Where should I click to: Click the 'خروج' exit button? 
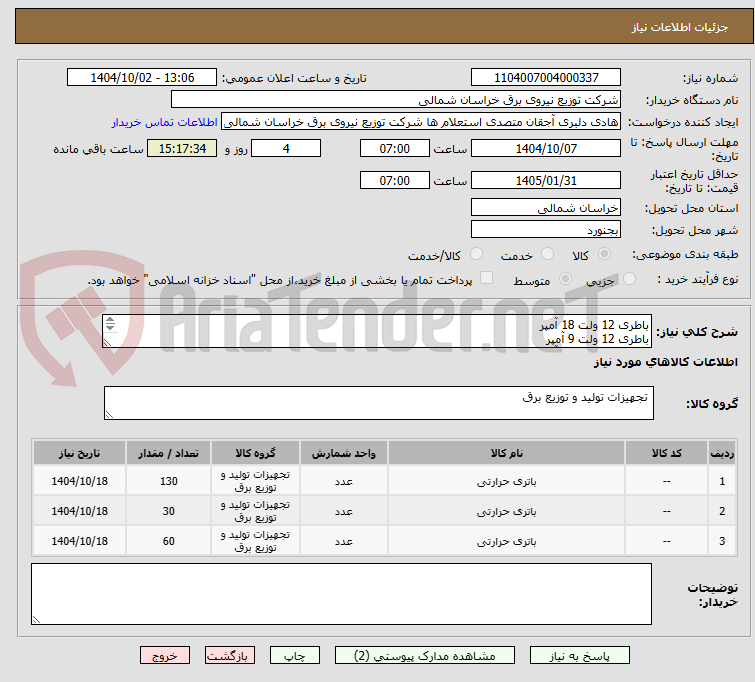tap(165, 656)
